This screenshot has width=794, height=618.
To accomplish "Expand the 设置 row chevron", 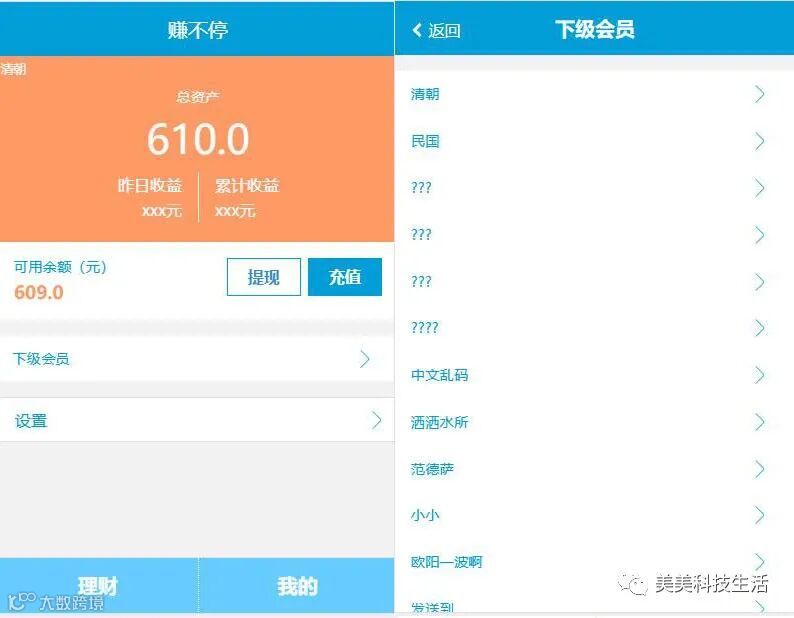I will click(376, 420).
